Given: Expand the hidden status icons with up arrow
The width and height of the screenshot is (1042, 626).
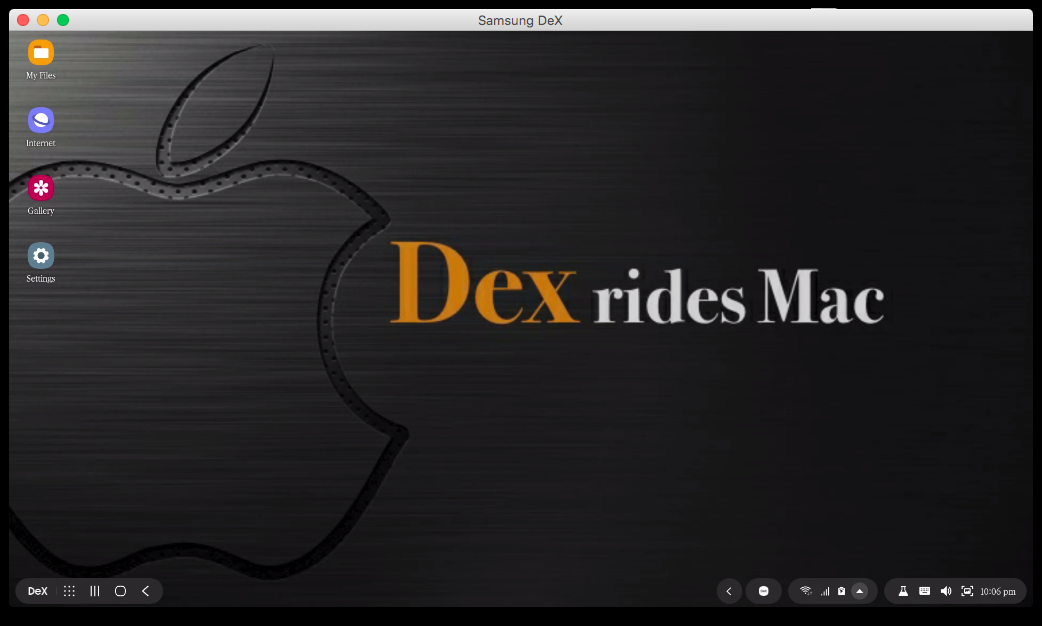Looking at the screenshot, I should click(859, 591).
